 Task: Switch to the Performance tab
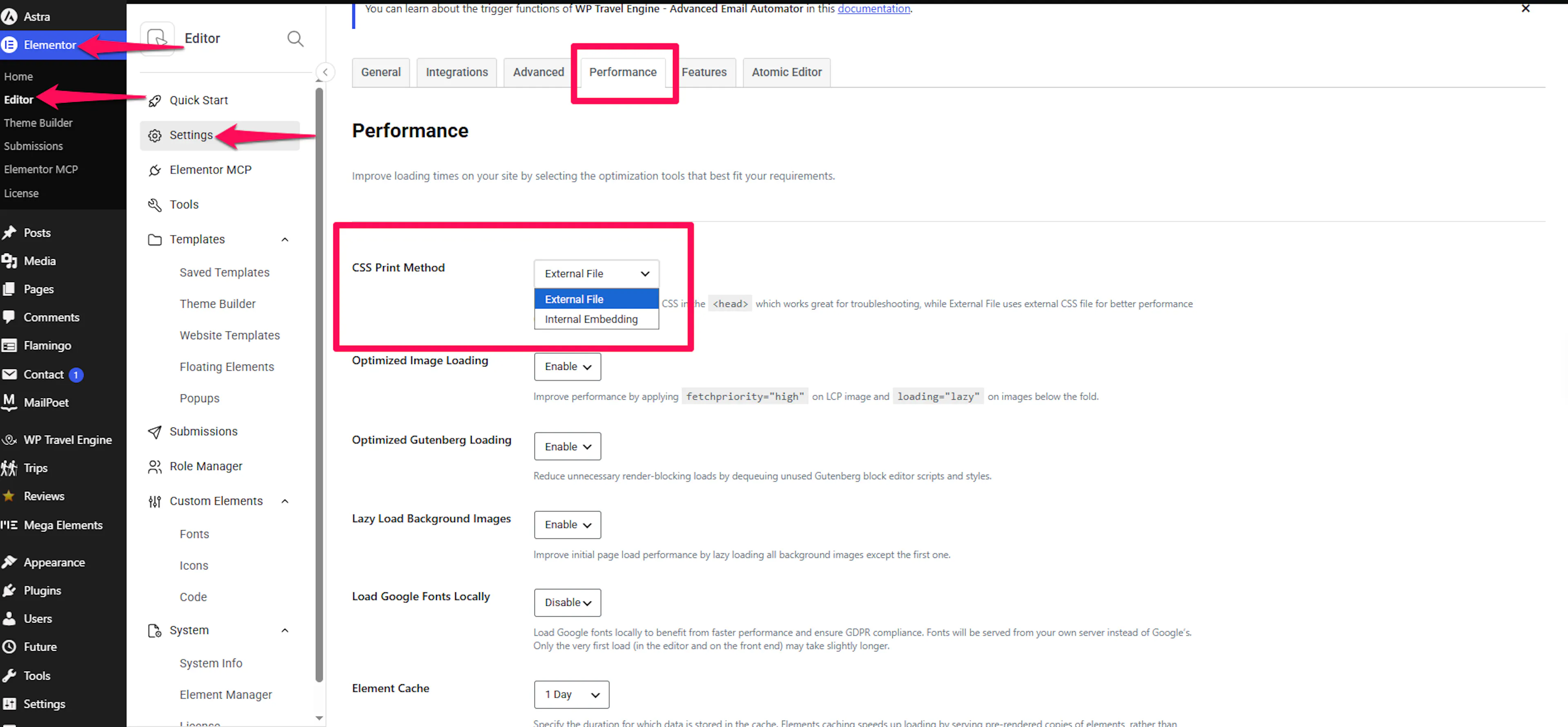pyautogui.click(x=623, y=72)
